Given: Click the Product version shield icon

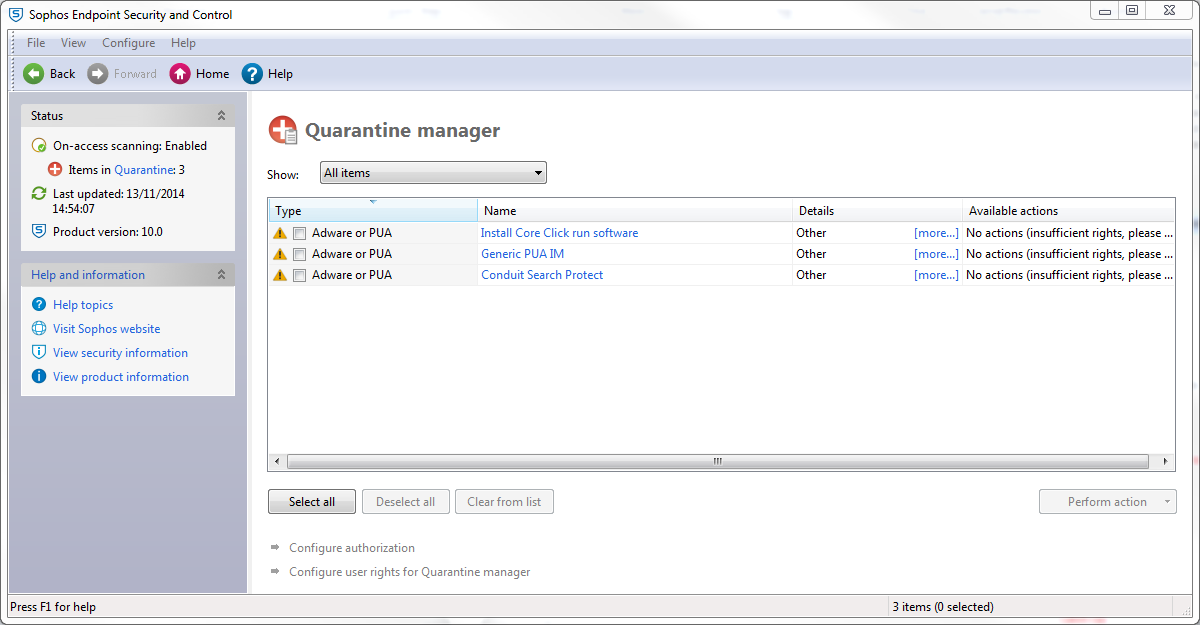Looking at the screenshot, I should click(39, 231).
